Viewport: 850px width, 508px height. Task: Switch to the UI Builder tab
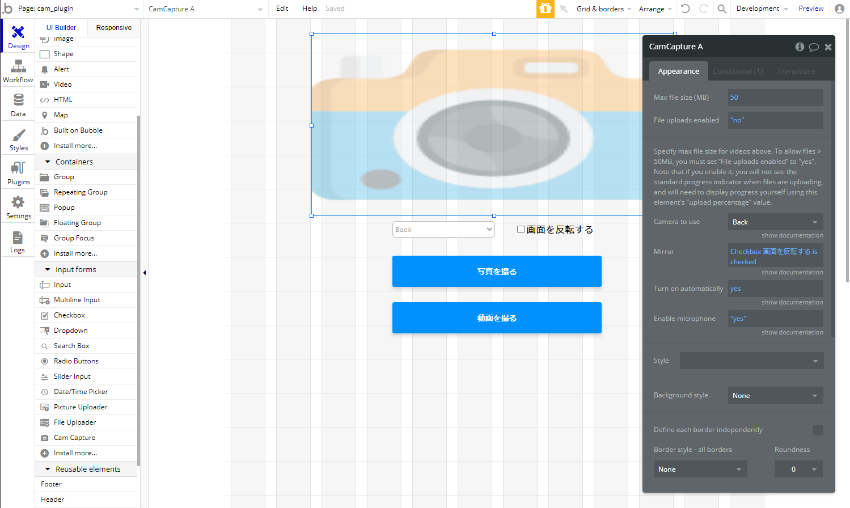tap(61, 27)
